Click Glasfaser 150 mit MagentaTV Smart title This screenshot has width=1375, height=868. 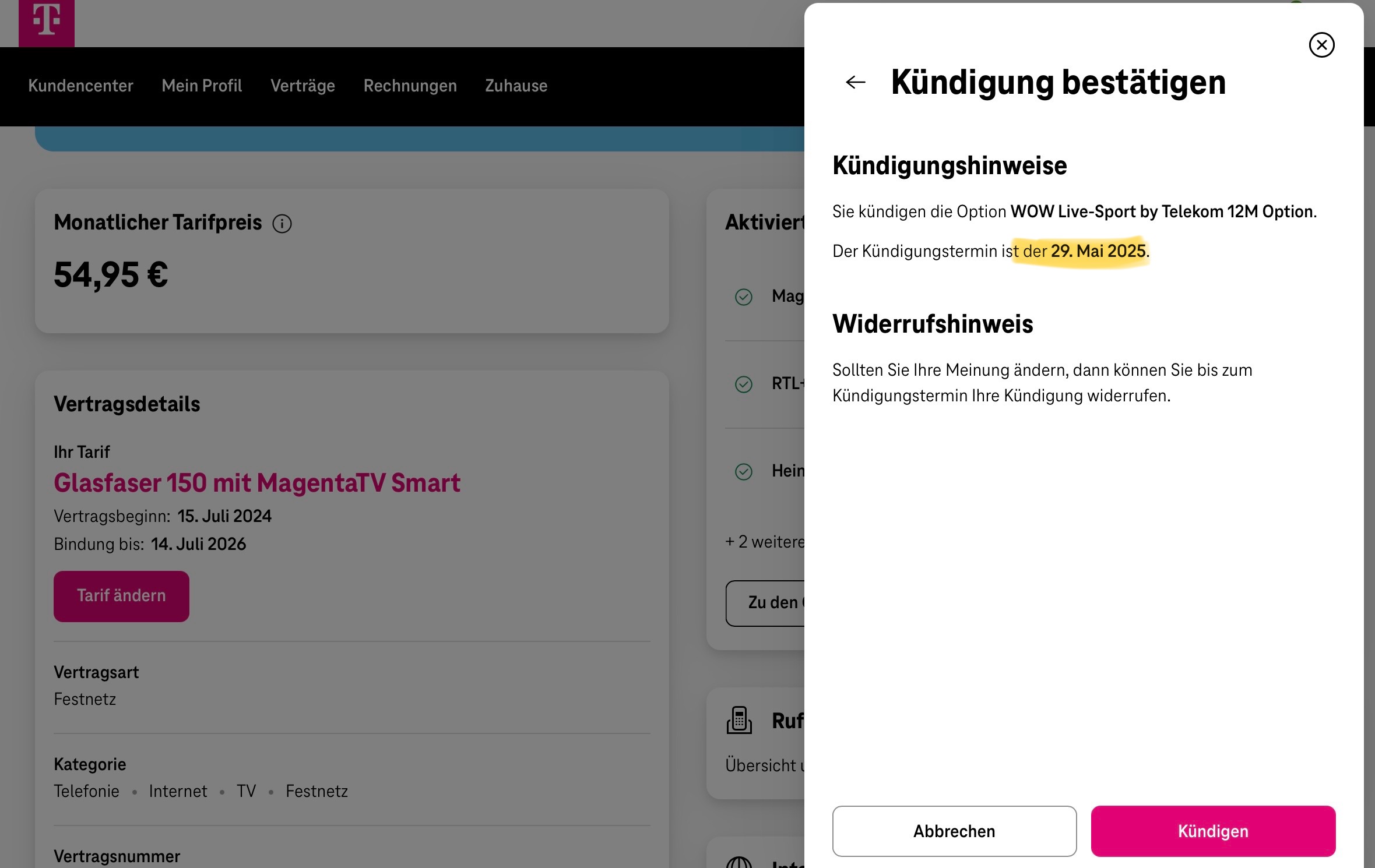click(x=257, y=483)
